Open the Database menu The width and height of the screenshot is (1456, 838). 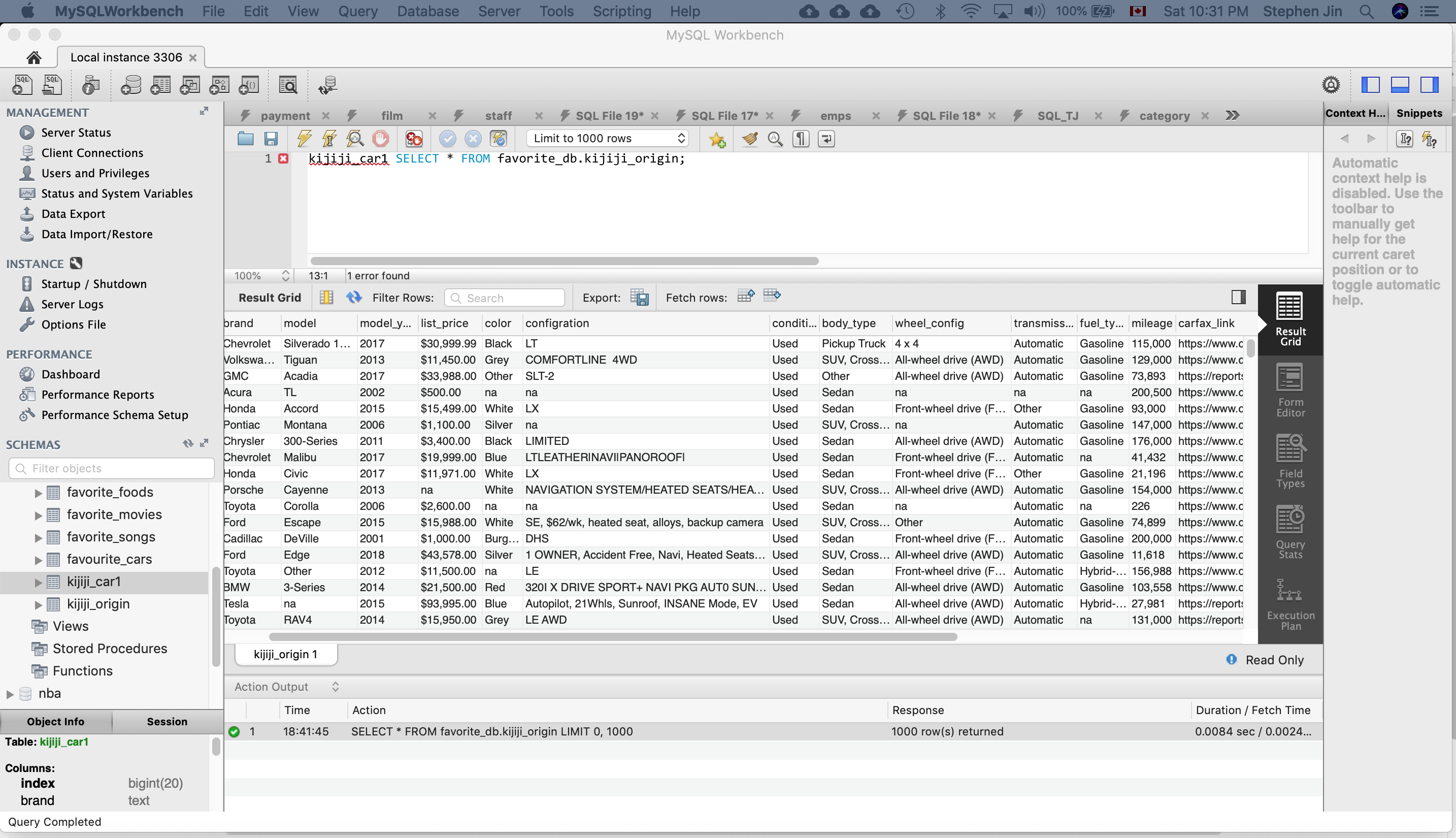click(x=427, y=11)
